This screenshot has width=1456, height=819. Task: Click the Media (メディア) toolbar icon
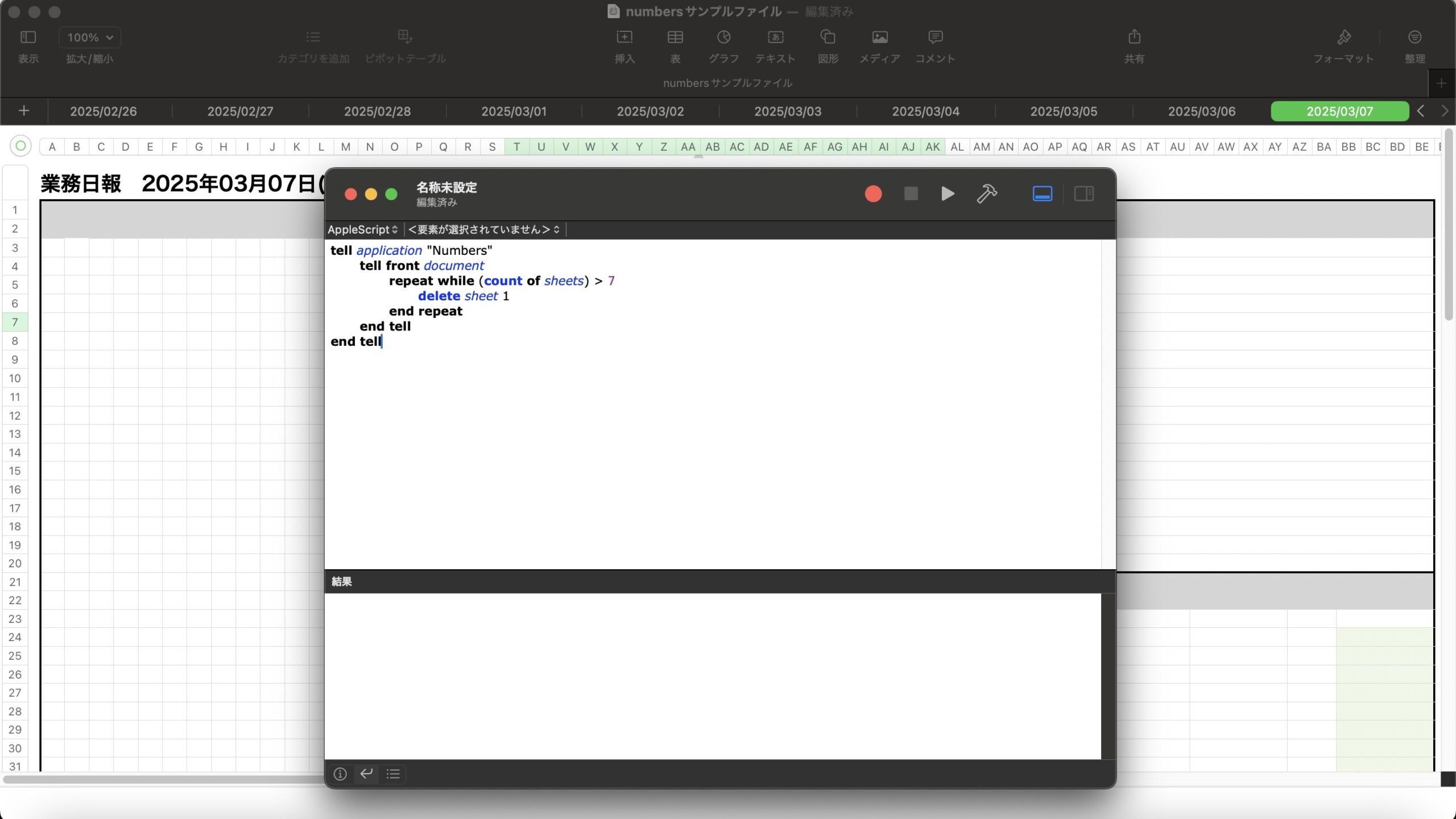(x=880, y=38)
